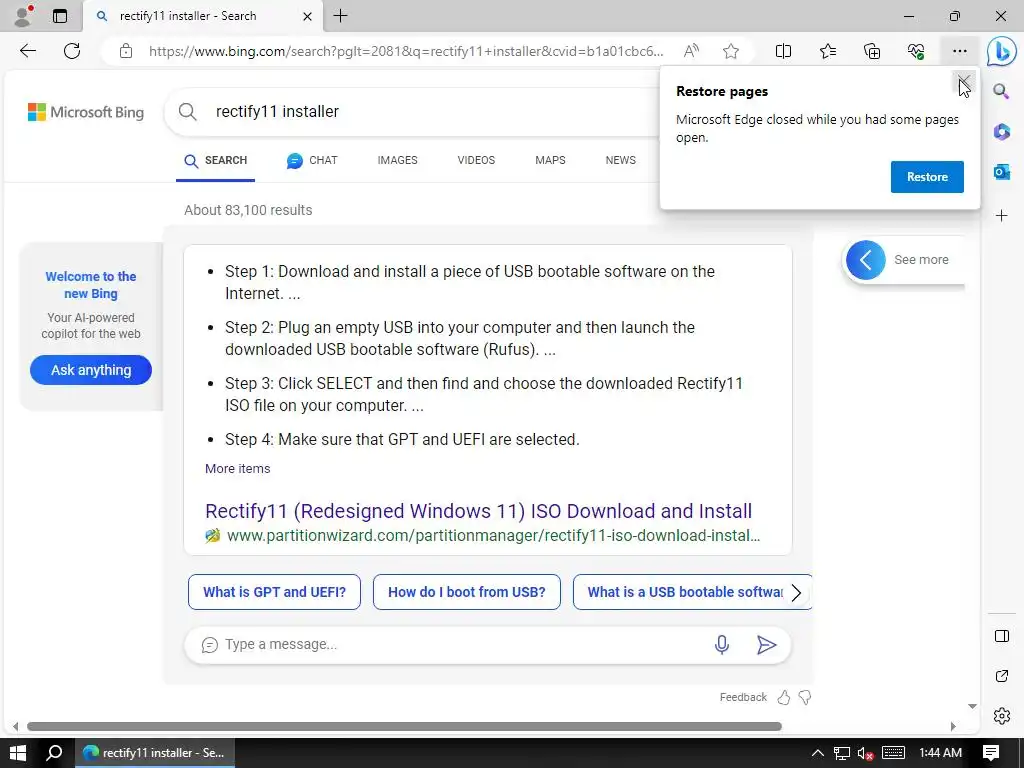Open the 1:44 AM clock
This screenshot has height=768, width=1024.
(x=940, y=753)
